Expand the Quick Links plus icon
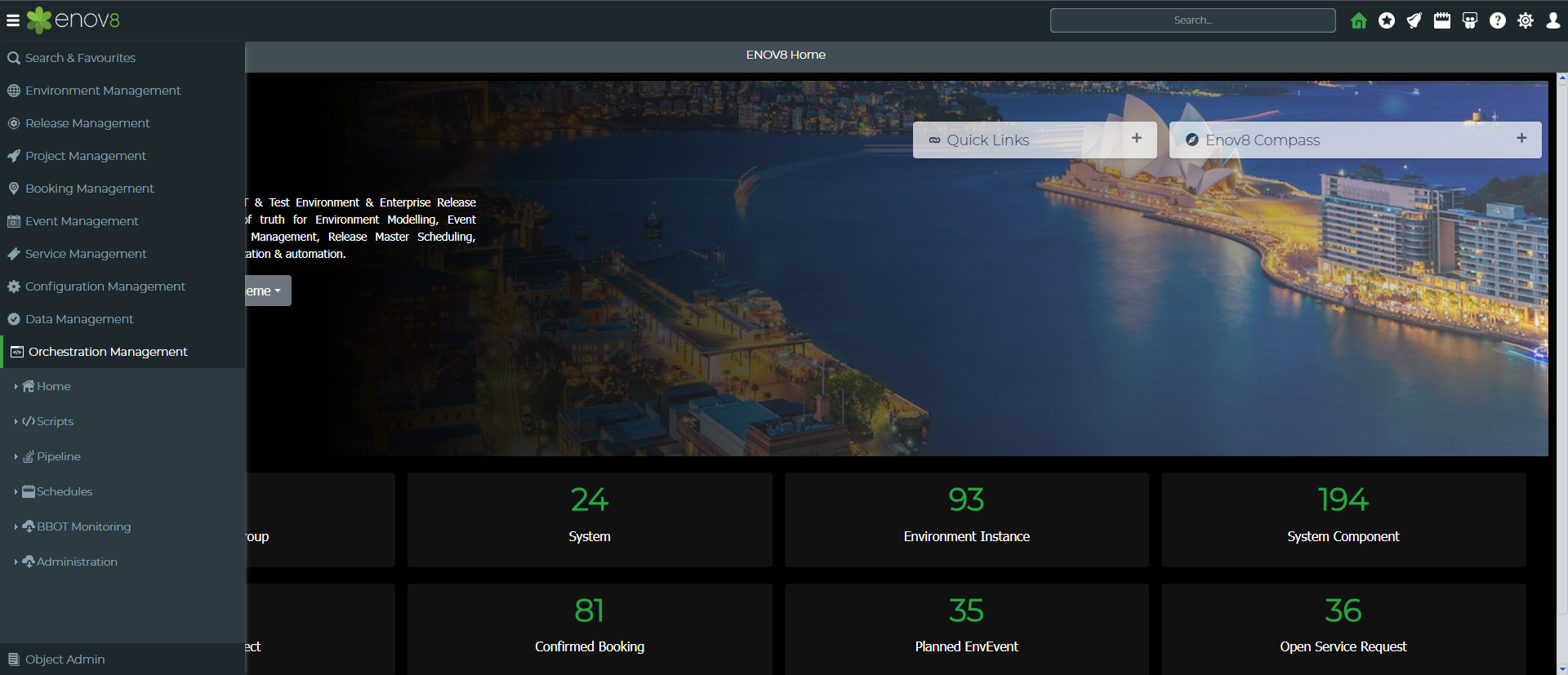The height and width of the screenshot is (675, 1568). click(1137, 138)
